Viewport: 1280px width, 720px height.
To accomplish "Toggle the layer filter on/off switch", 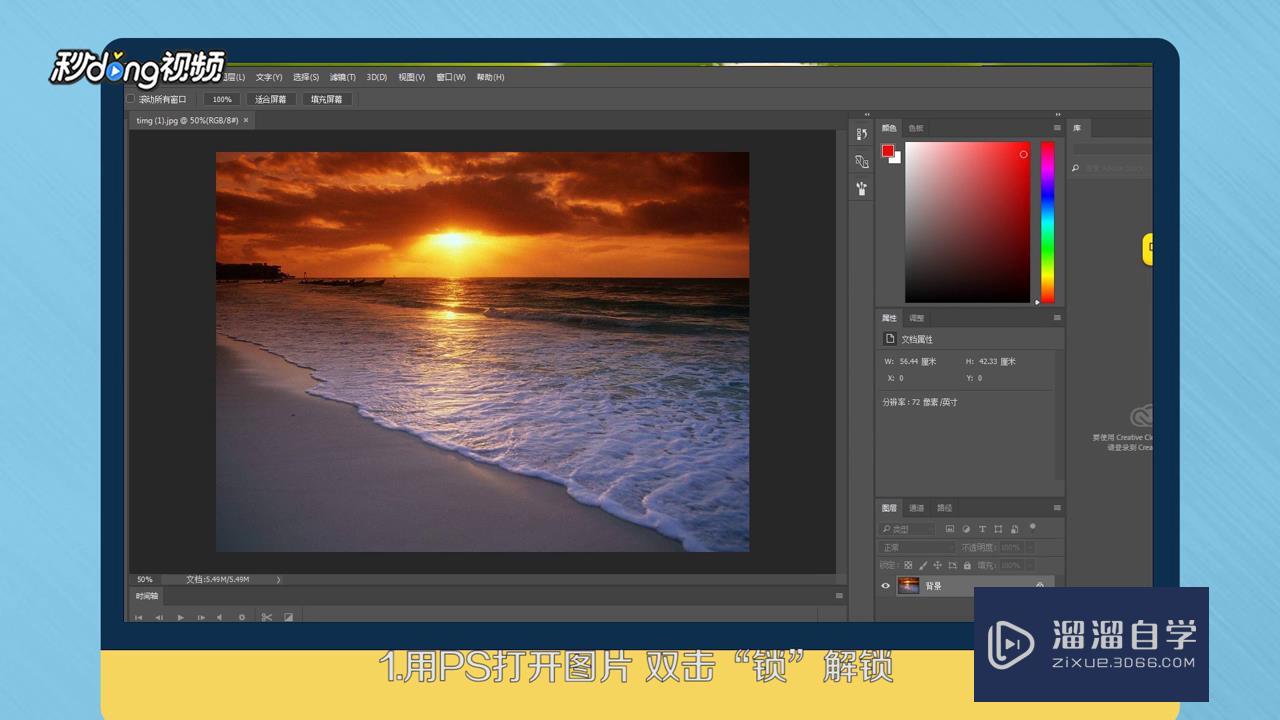I will tap(1032, 526).
